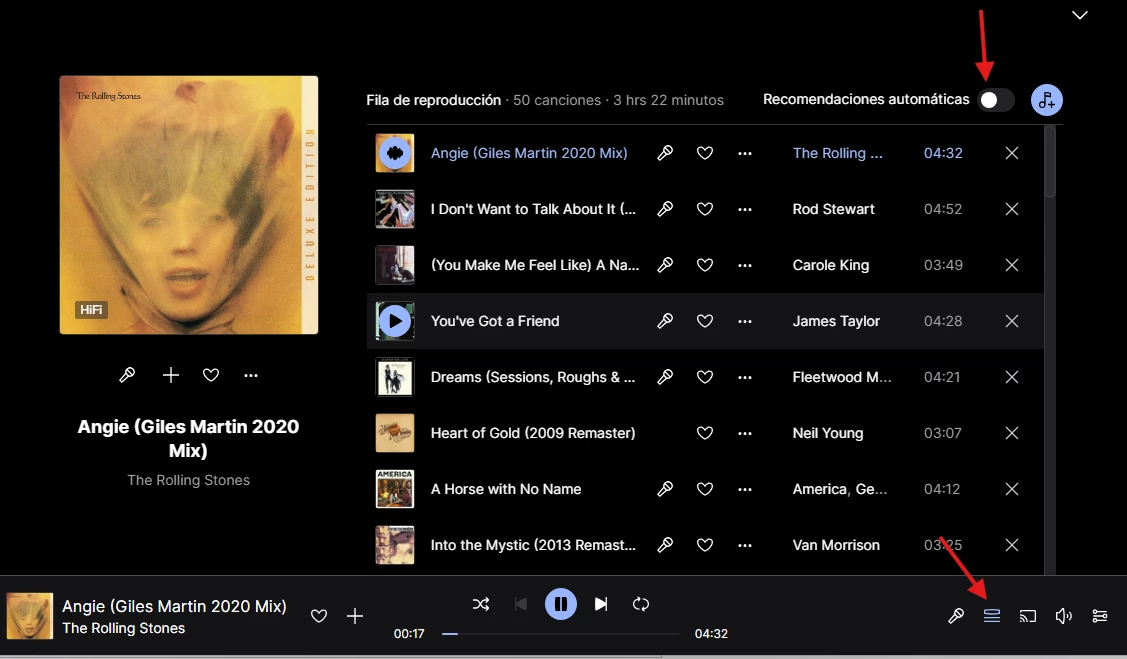Remove Dreams from the queue
Viewport: 1127px width, 659px height.
[x=1011, y=377]
